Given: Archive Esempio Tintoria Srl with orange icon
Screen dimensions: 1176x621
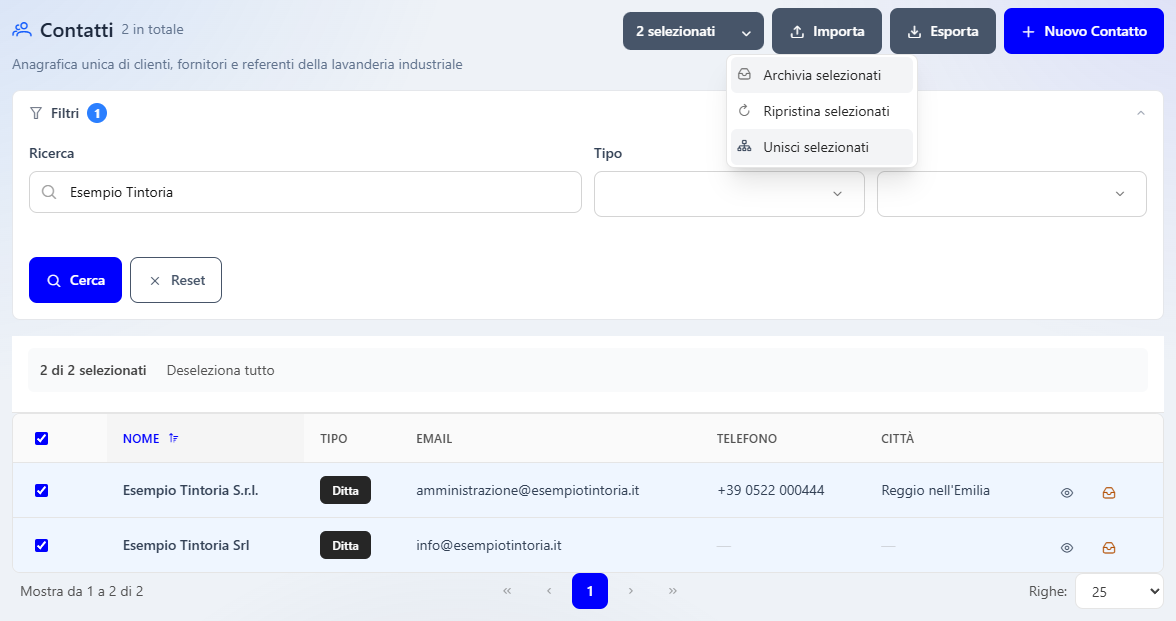Looking at the screenshot, I should (x=1108, y=548).
